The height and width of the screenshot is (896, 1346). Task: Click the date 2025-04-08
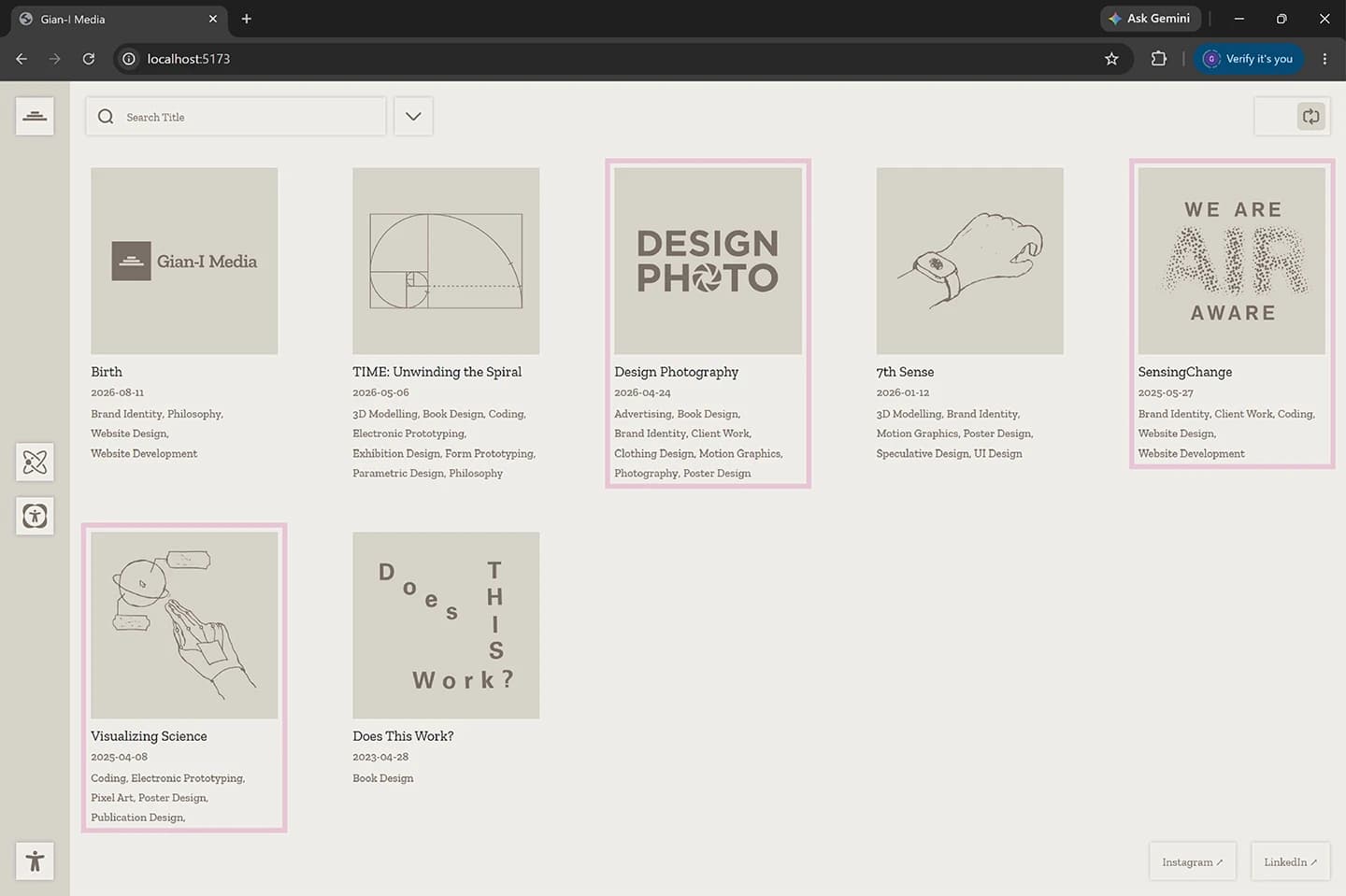tap(119, 757)
